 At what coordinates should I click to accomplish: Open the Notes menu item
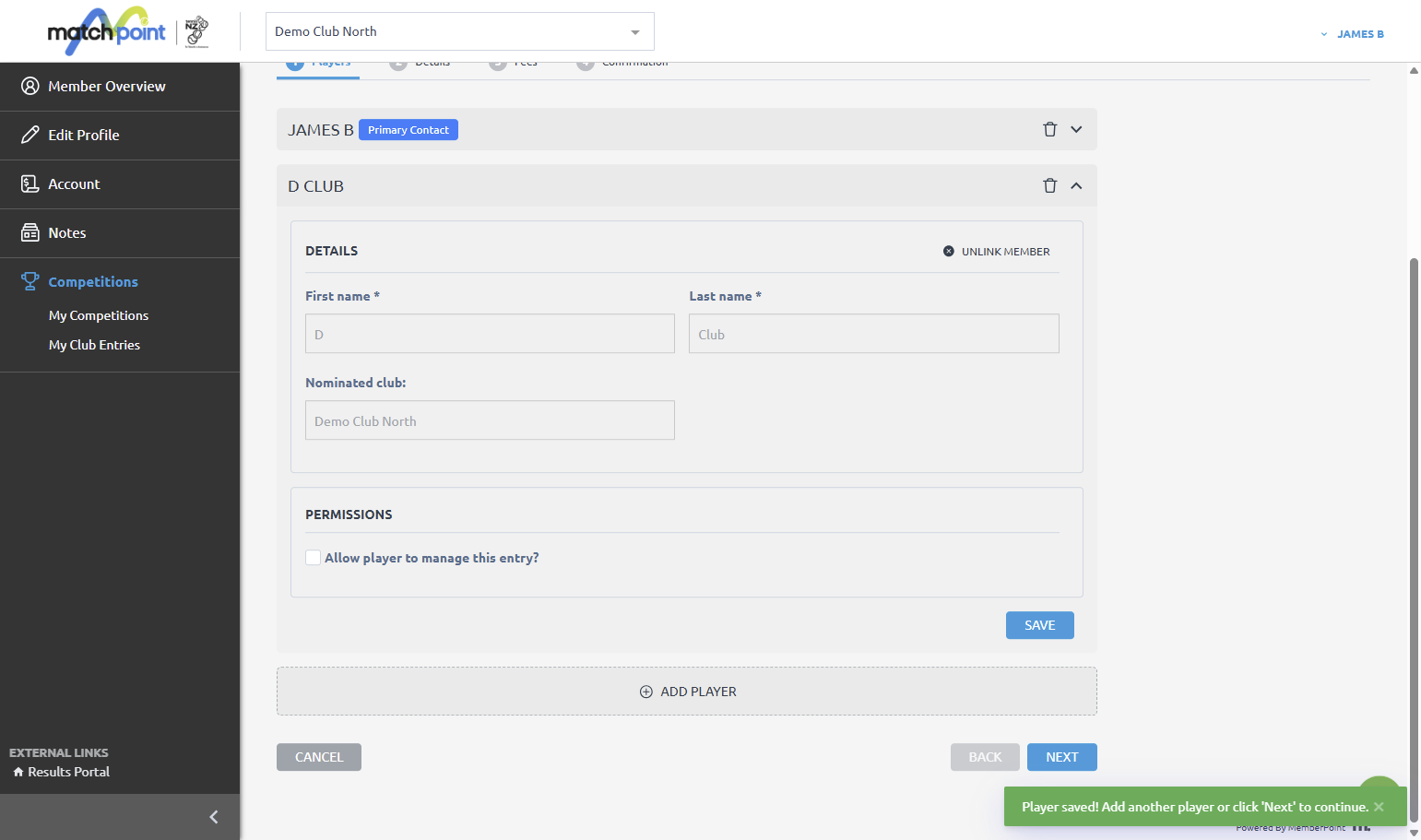coord(120,232)
